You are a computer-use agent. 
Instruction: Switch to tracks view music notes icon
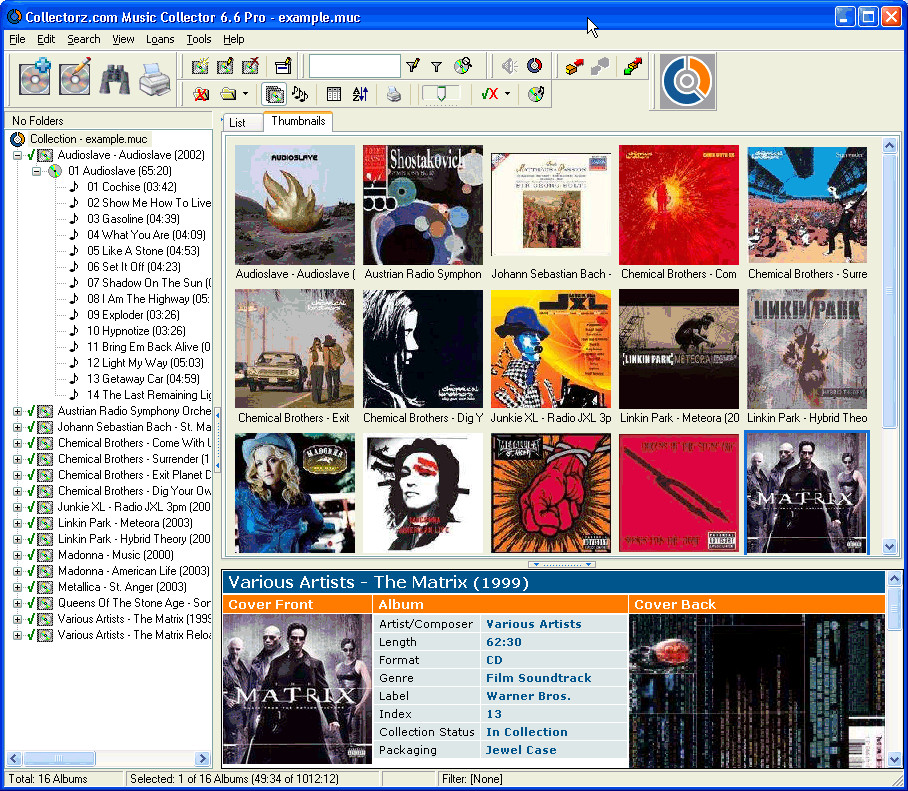click(x=299, y=94)
